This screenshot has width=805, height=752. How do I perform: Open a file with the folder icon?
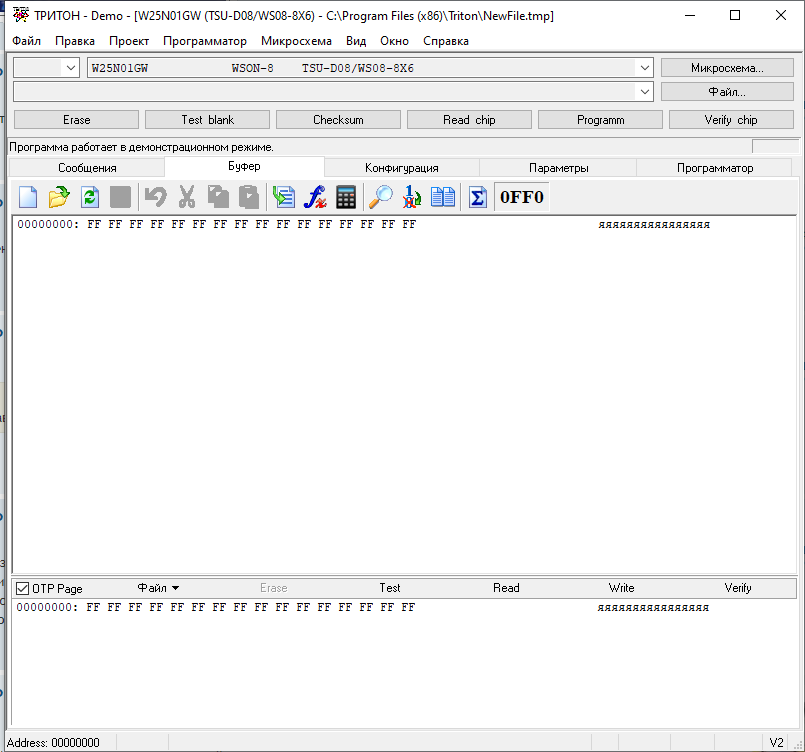(59, 197)
